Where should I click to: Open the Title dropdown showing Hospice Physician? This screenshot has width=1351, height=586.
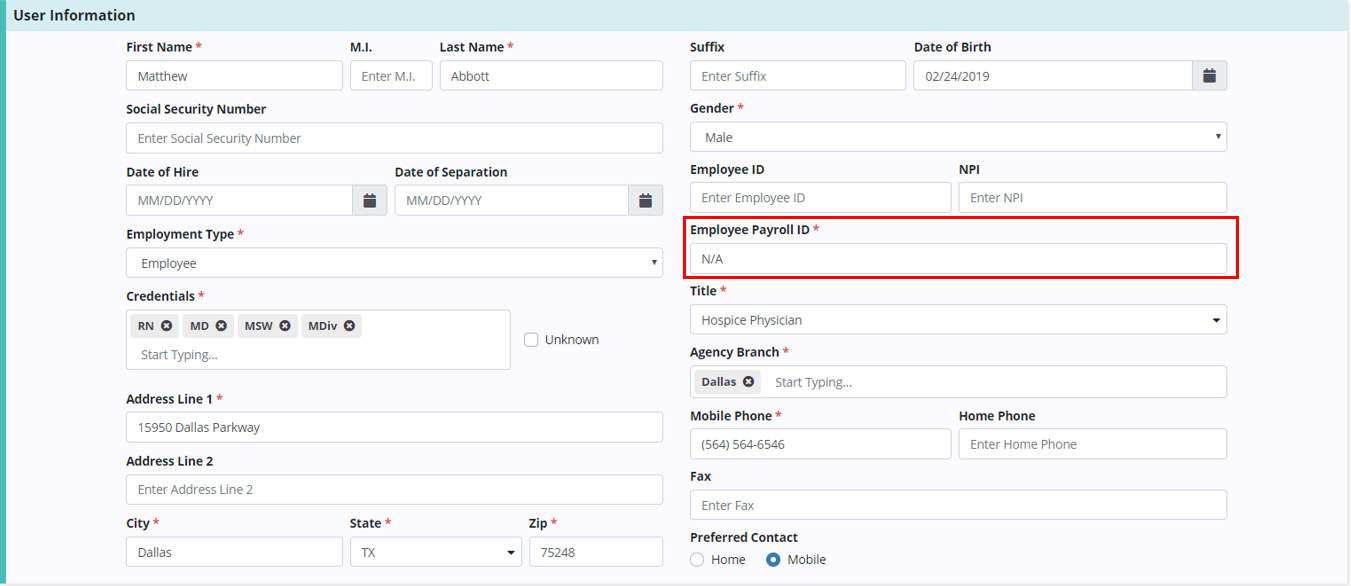(x=957, y=320)
